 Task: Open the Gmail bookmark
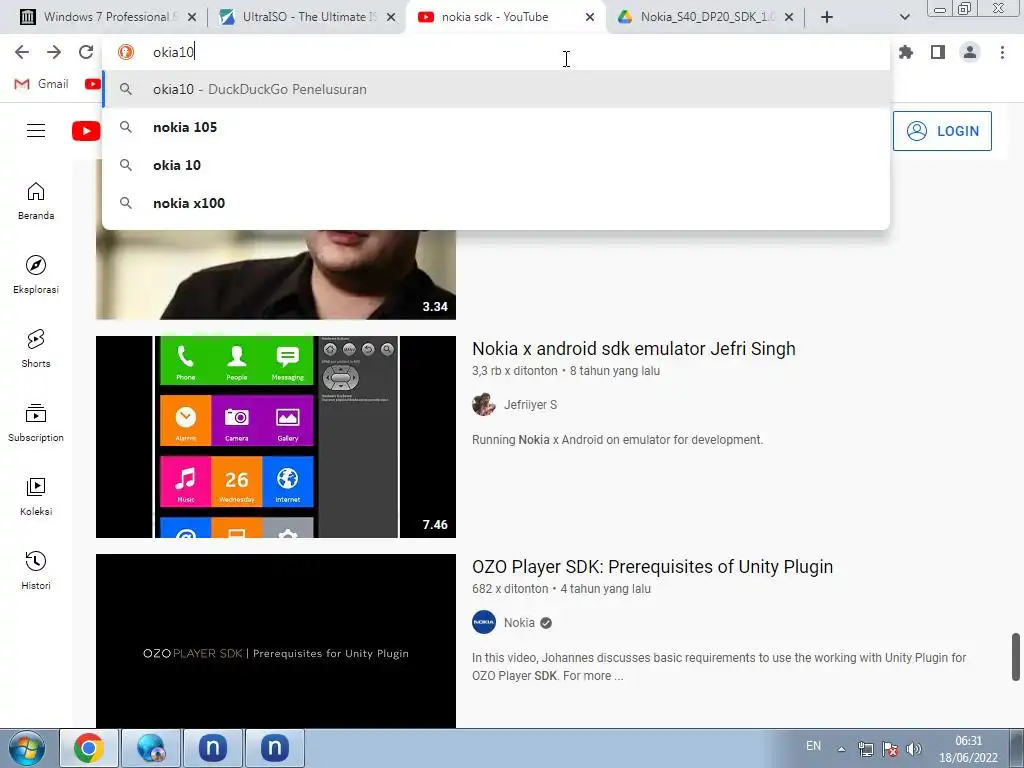[x=41, y=84]
